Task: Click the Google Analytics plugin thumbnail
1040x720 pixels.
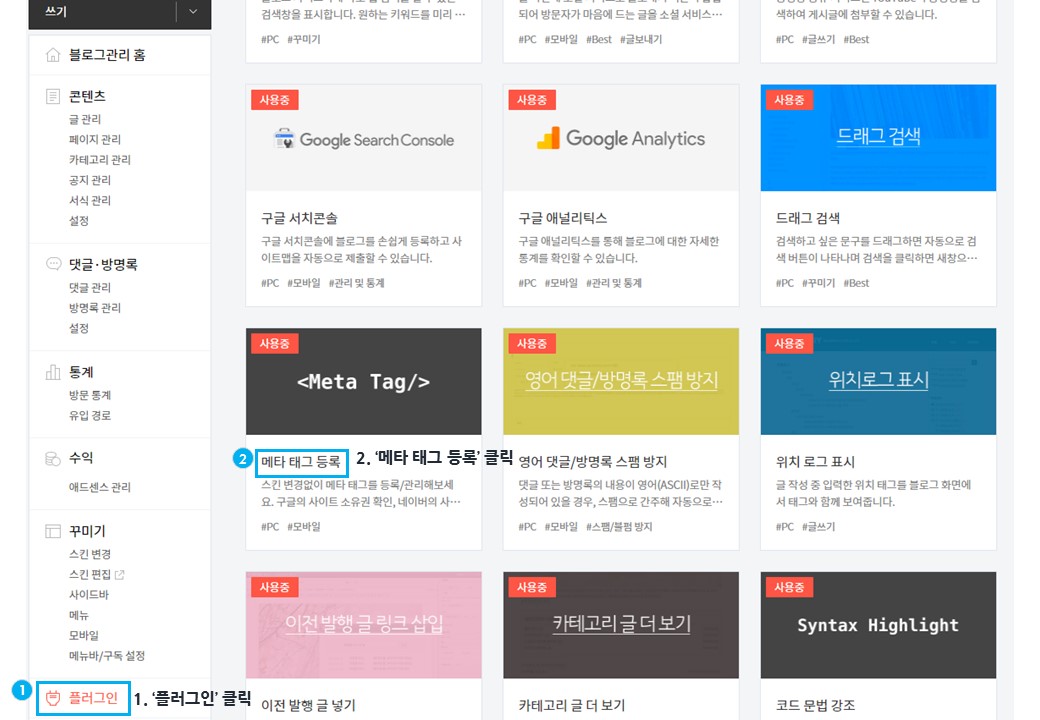Action: [x=621, y=138]
